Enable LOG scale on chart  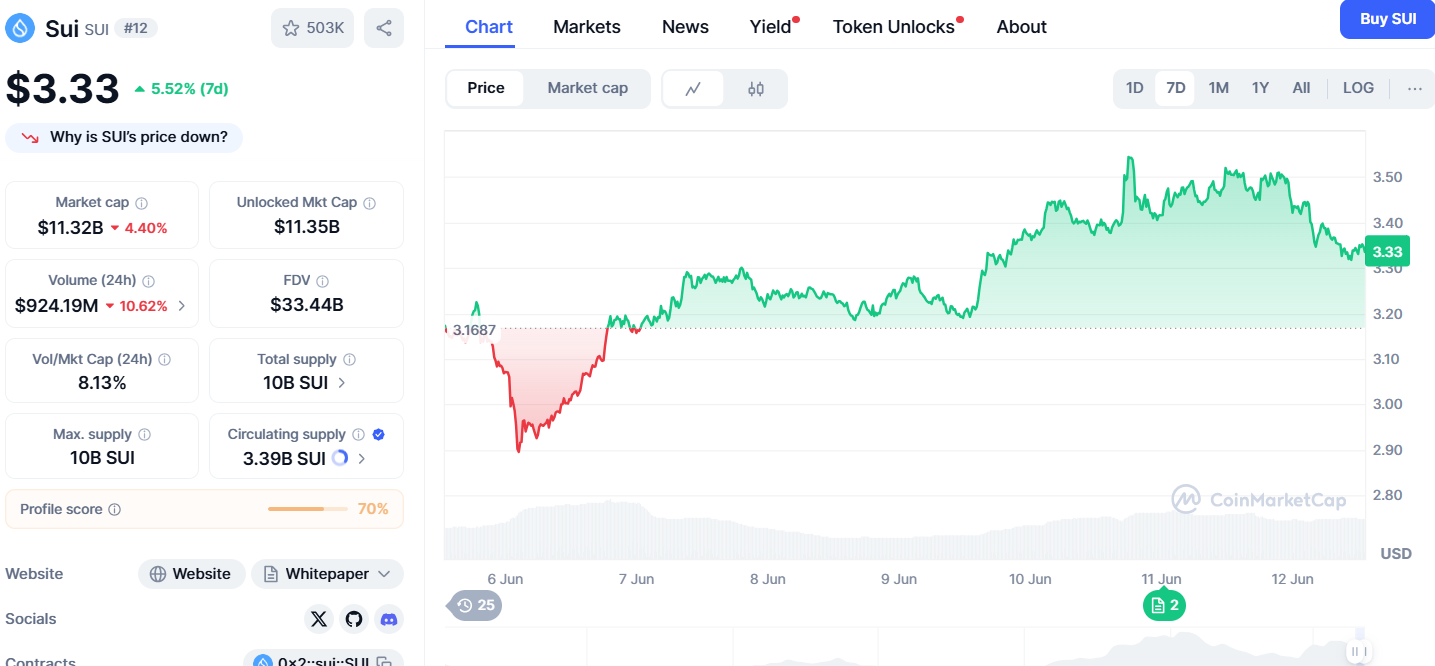pos(1358,88)
